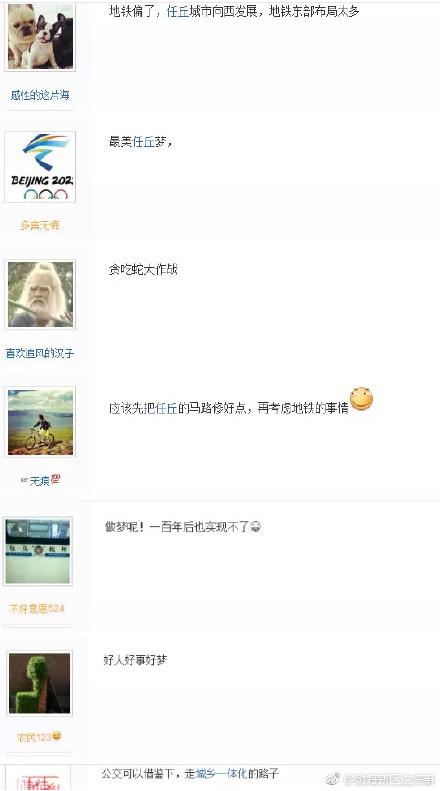Click the cyclist by the lake avatar
This screenshot has width=440, height=791.
pos(40,422)
